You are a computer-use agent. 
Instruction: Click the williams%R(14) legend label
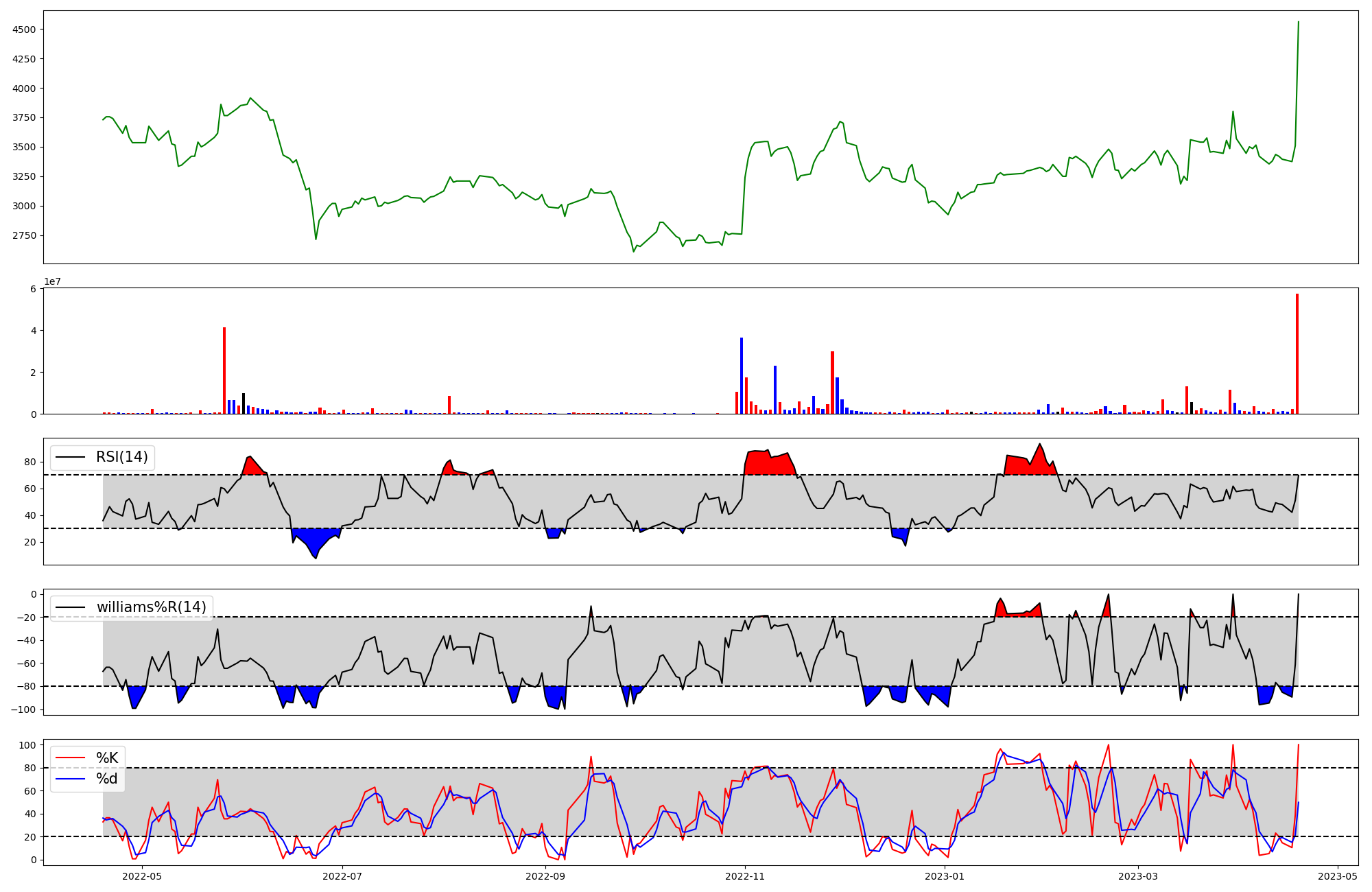151,607
